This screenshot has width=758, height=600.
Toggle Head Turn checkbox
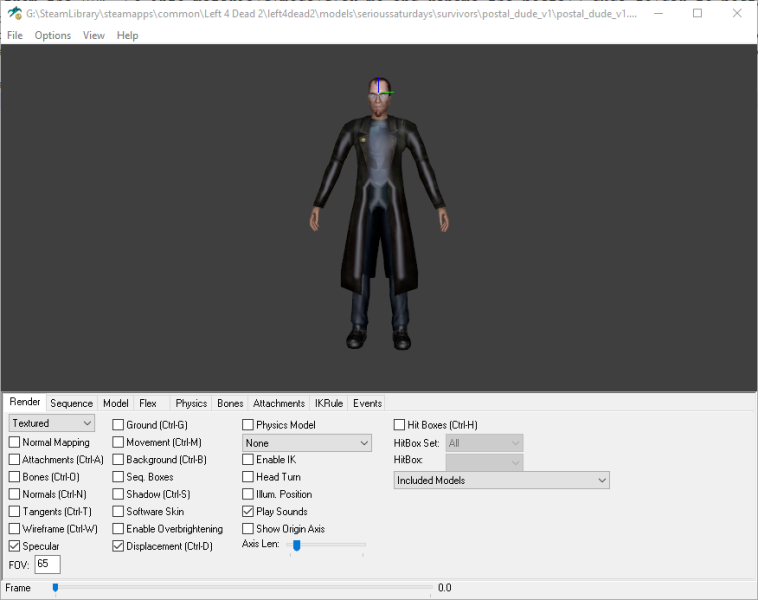248,477
